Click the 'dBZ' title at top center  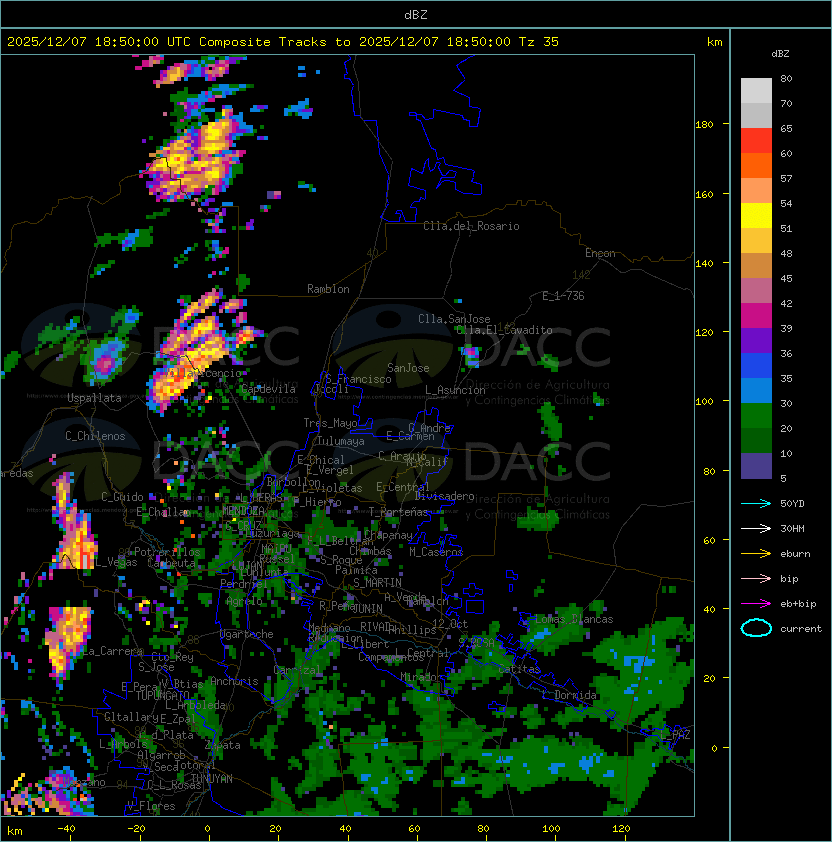416,14
